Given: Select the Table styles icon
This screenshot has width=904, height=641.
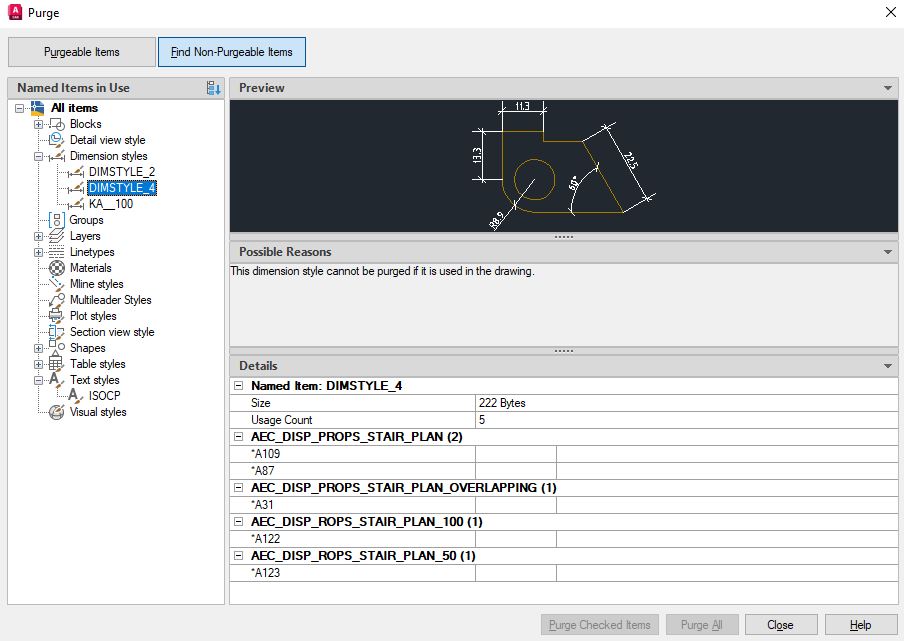Looking at the screenshot, I should click(55, 364).
